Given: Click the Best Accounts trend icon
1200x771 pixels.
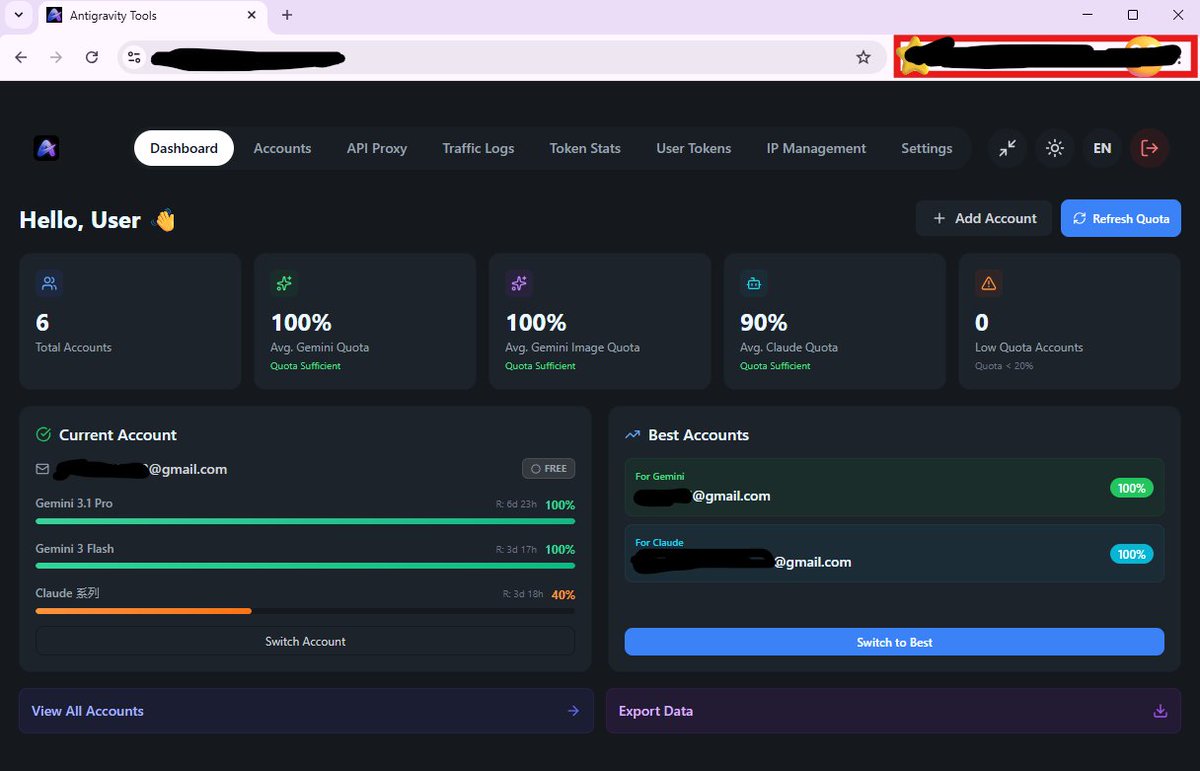Looking at the screenshot, I should (x=632, y=435).
